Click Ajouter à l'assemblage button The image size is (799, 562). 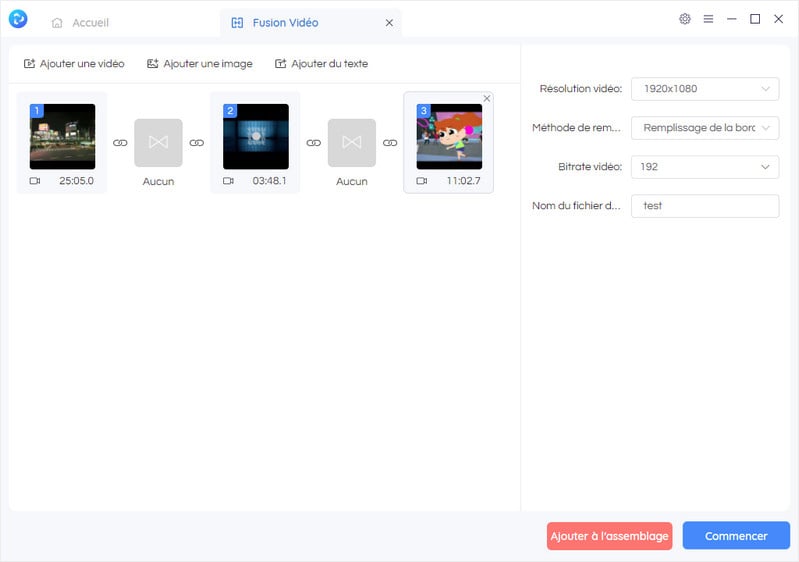[x=609, y=536]
